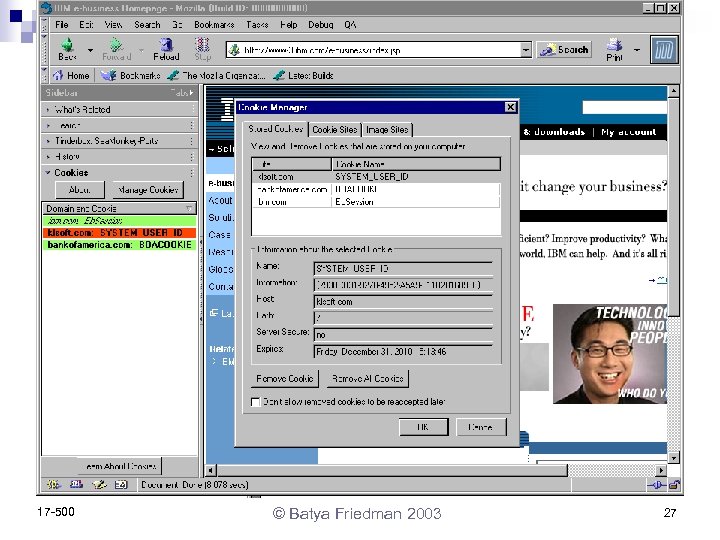Open the sidebar Tabs menu
Viewport: 720px width, 540px height.
pyautogui.click(x=182, y=93)
